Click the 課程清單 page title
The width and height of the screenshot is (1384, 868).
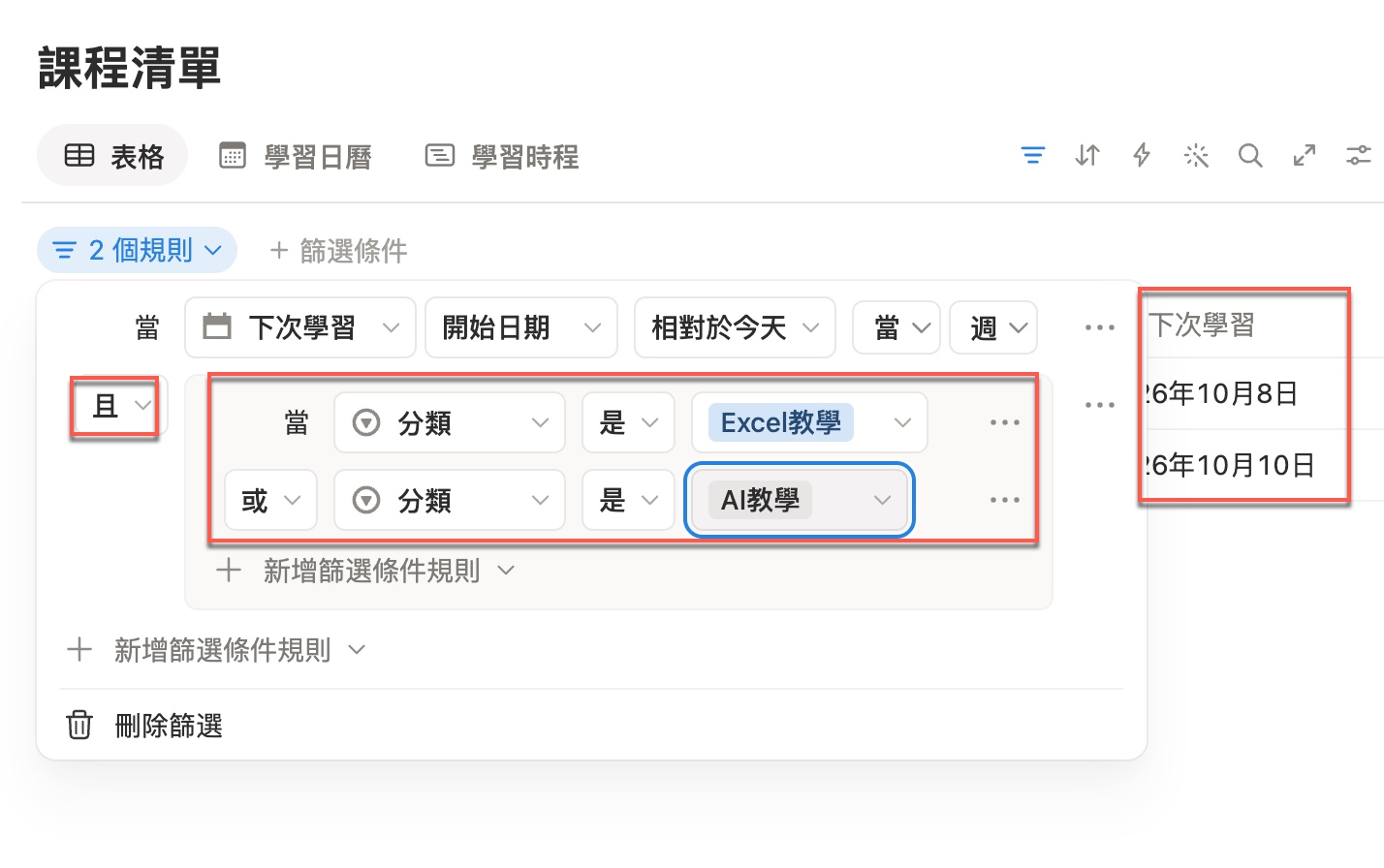tap(130, 68)
